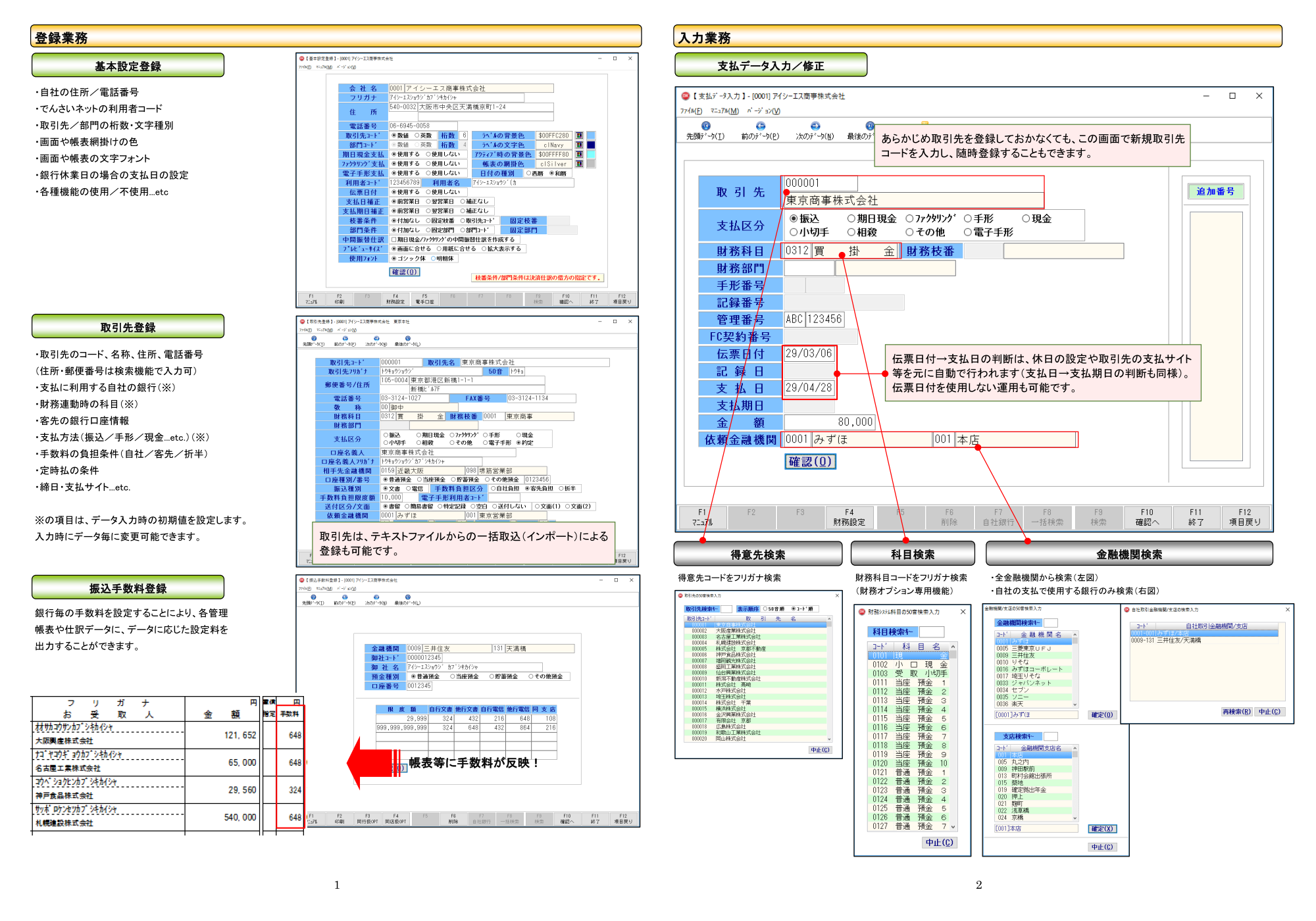Click the ラベルの背景色 light-blue swatch
Image resolution: width=1316 pixels, height=921 pixels.
click(591, 136)
